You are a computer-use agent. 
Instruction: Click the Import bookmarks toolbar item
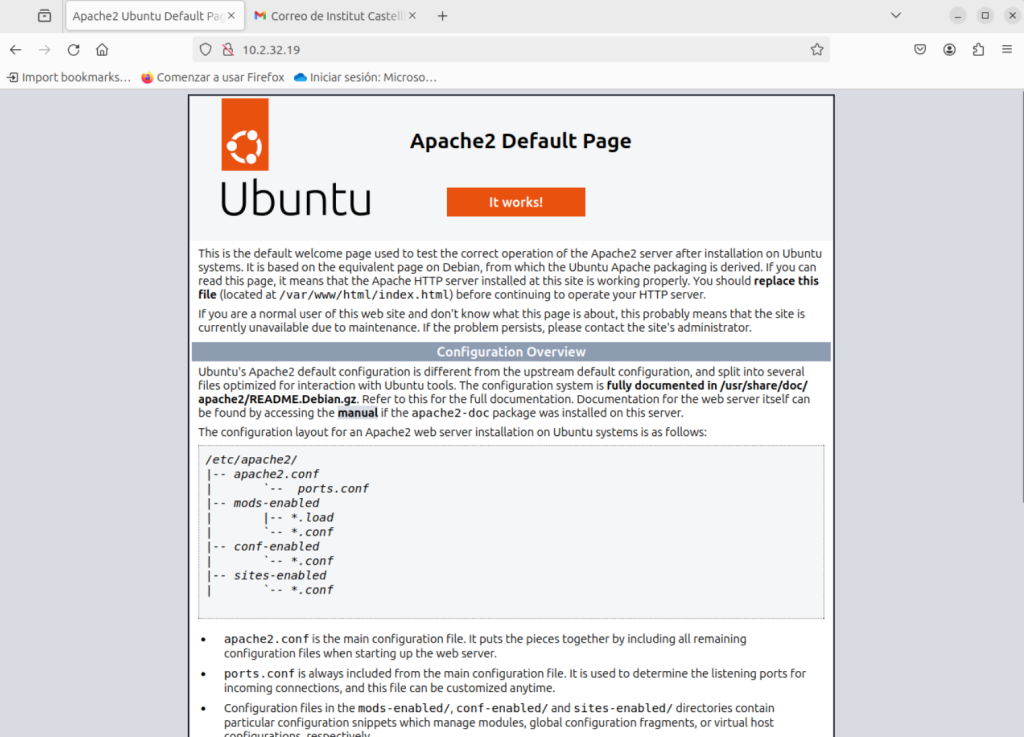pyautogui.click(x=69, y=77)
